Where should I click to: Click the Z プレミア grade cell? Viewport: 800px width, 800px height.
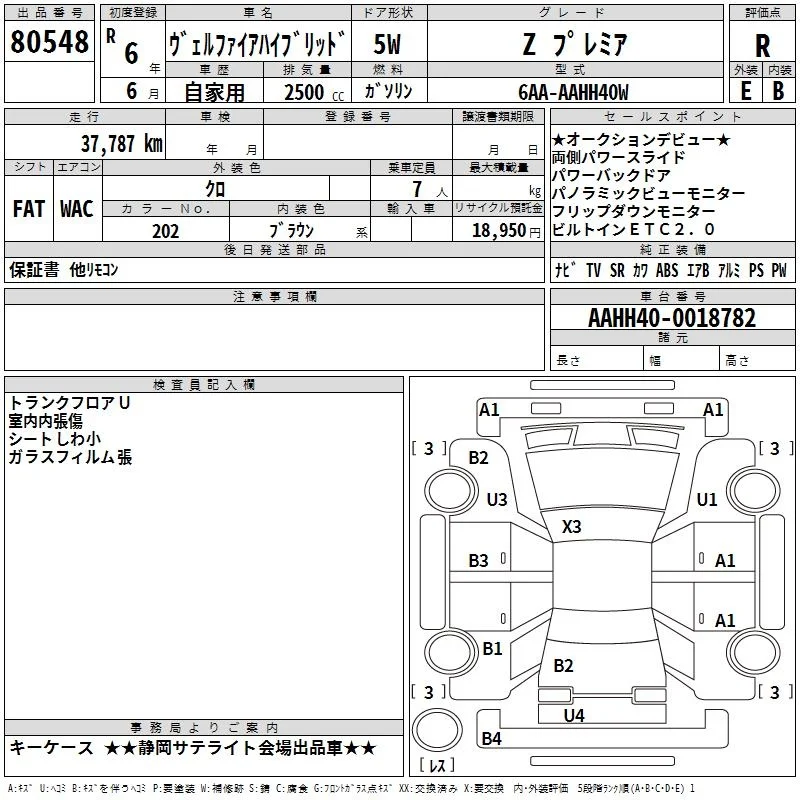[x=576, y=43]
